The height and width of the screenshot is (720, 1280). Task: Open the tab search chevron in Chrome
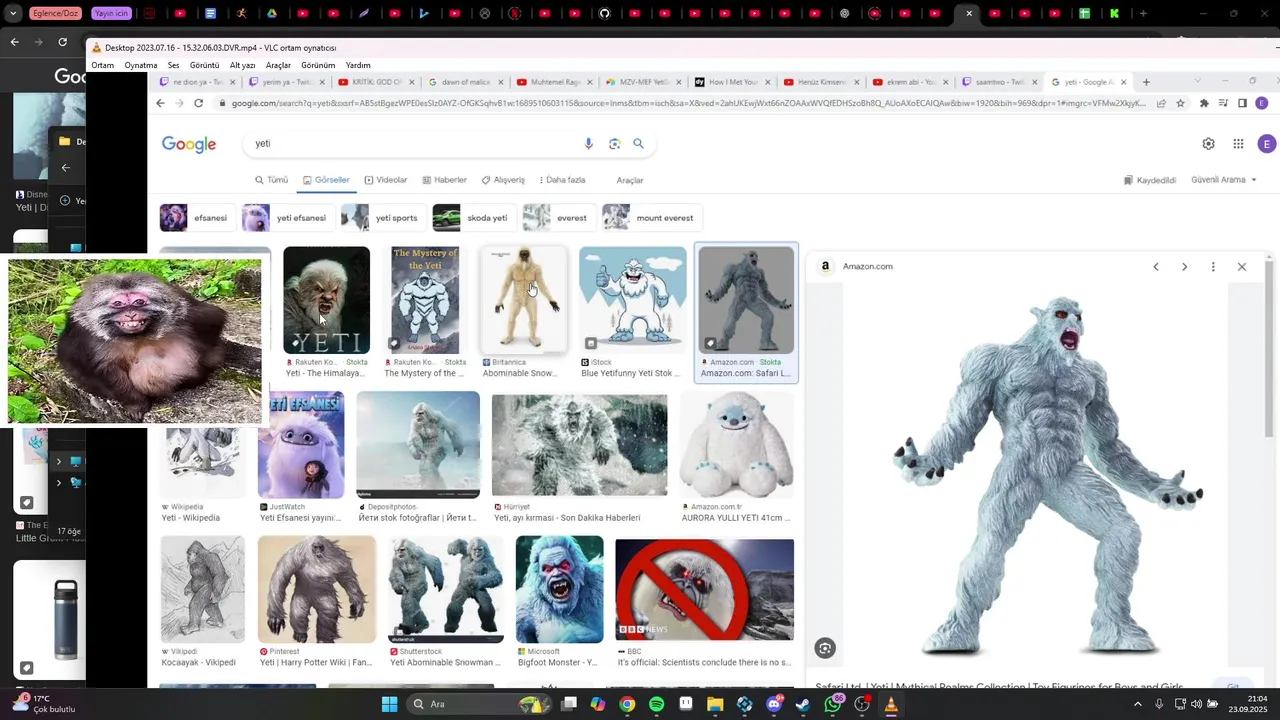[x=13, y=13]
